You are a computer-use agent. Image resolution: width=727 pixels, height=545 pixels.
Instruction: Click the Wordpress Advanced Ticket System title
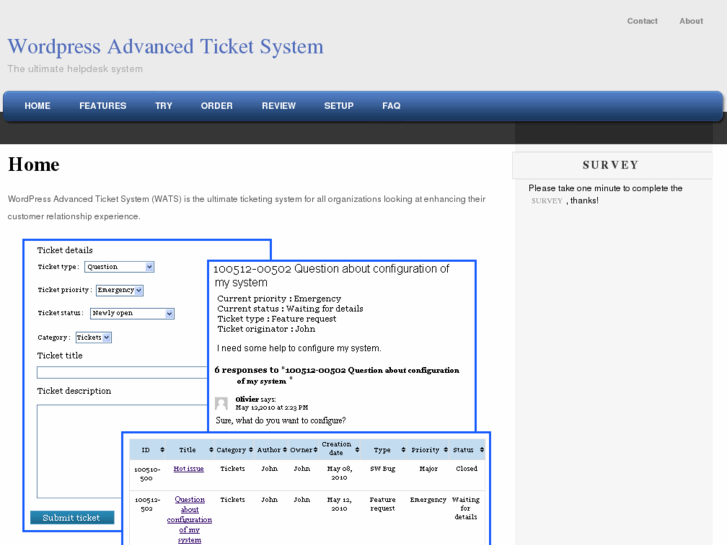166,46
